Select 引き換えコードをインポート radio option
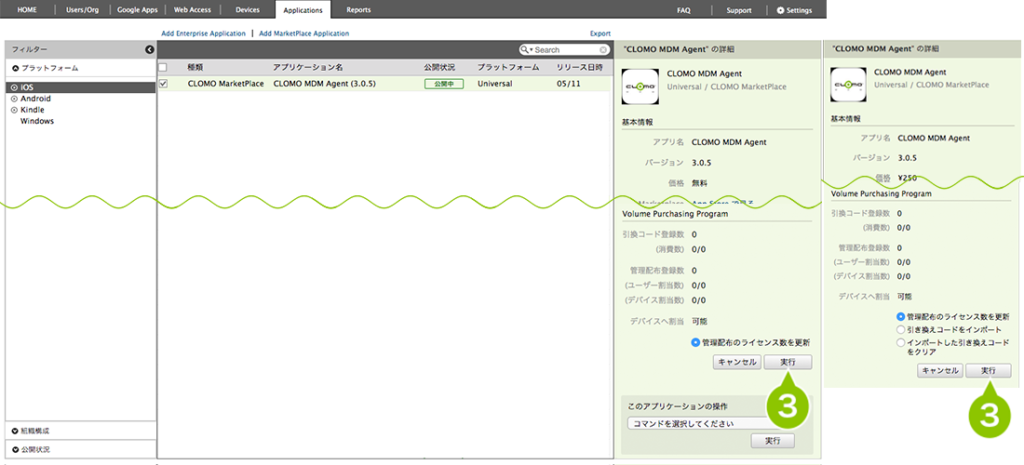The height and width of the screenshot is (465, 1024). point(901,329)
